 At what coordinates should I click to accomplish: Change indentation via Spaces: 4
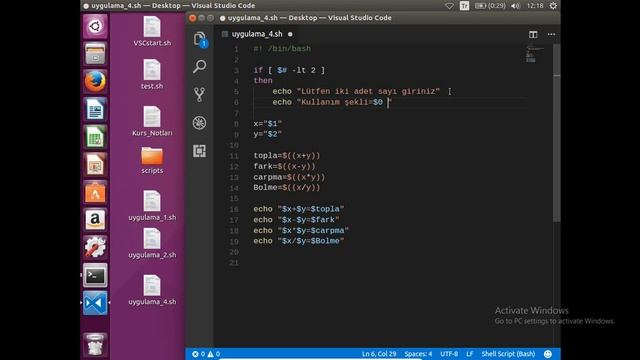(x=418, y=354)
